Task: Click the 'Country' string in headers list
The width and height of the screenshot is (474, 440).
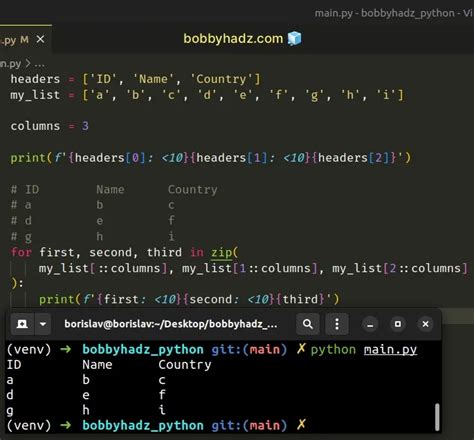Action: (222, 79)
